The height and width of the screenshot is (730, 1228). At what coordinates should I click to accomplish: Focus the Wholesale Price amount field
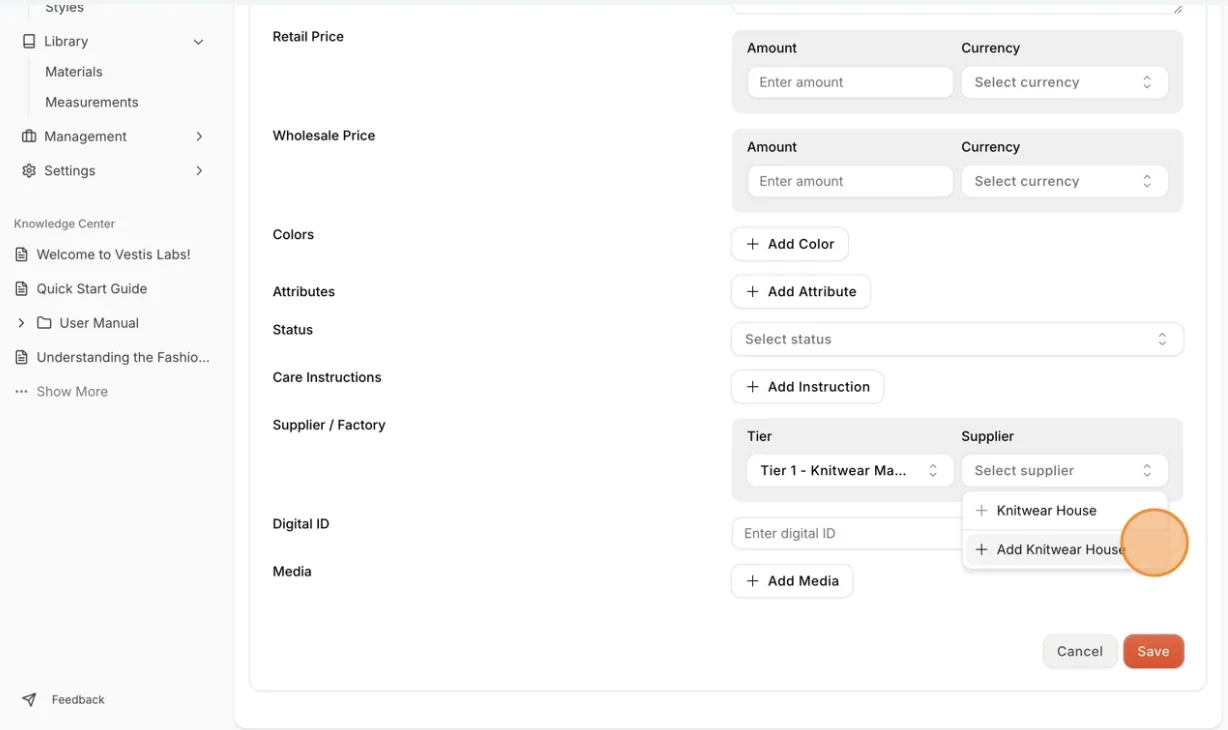tap(850, 181)
